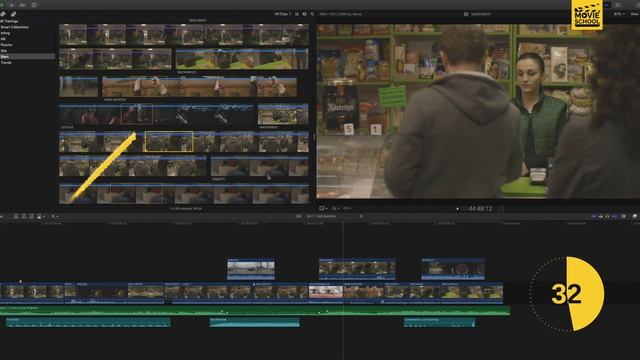This screenshot has width=640, height=360.
Task: Open the Overwrite edit options dropdown
Action: [x=41, y=216]
